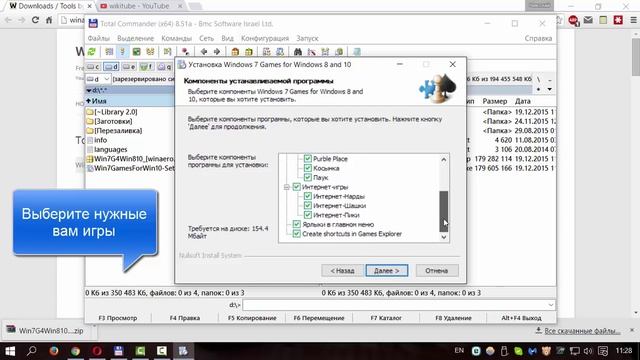
Task: Open the Команды menu
Action: (176, 38)
